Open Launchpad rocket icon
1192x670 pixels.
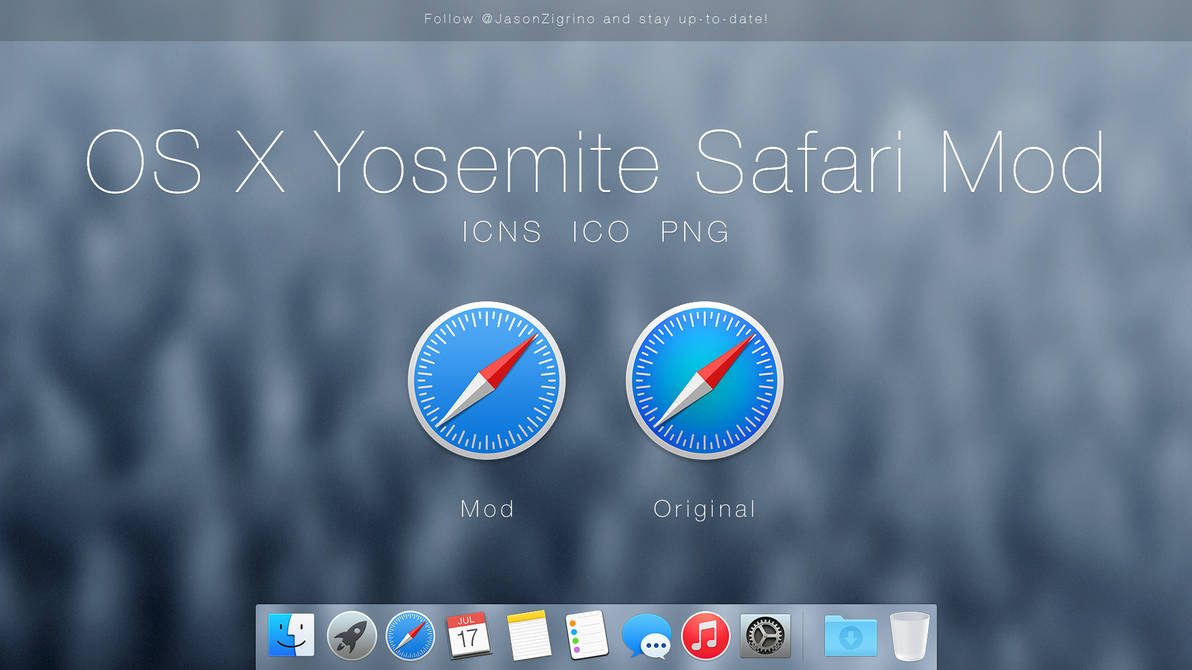coord(351,635)
